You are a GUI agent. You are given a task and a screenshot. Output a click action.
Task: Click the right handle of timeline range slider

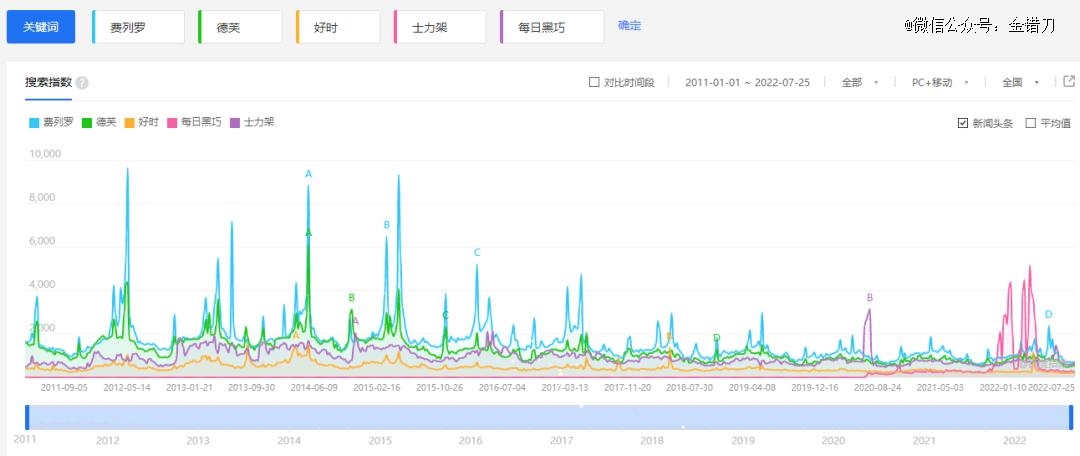point(1071,417)
